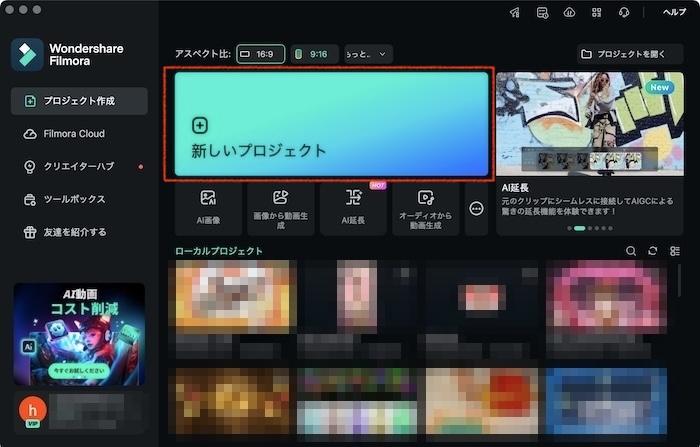The image size is (700, 447).
Task: Open クリエイターハブ in the sidebar
Action: click(79, 167)
